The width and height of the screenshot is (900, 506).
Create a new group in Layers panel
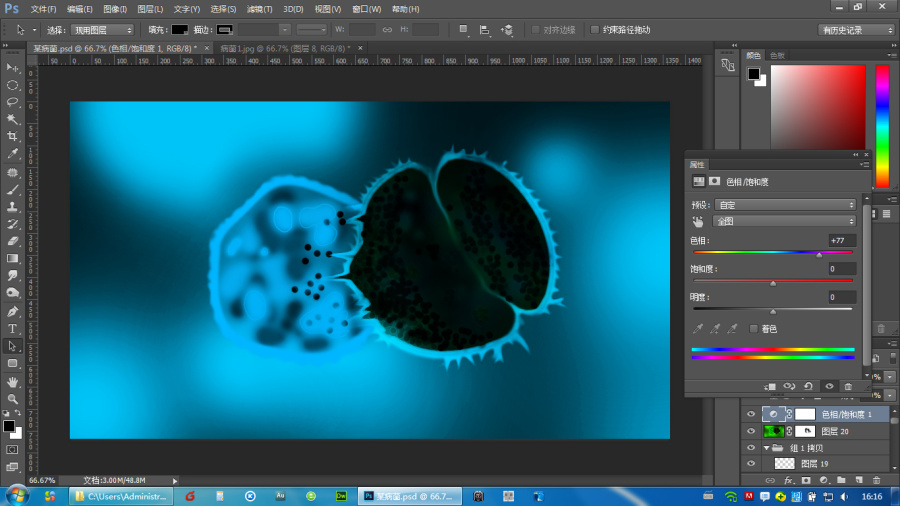pyautogui.click(x=841, y=480)
